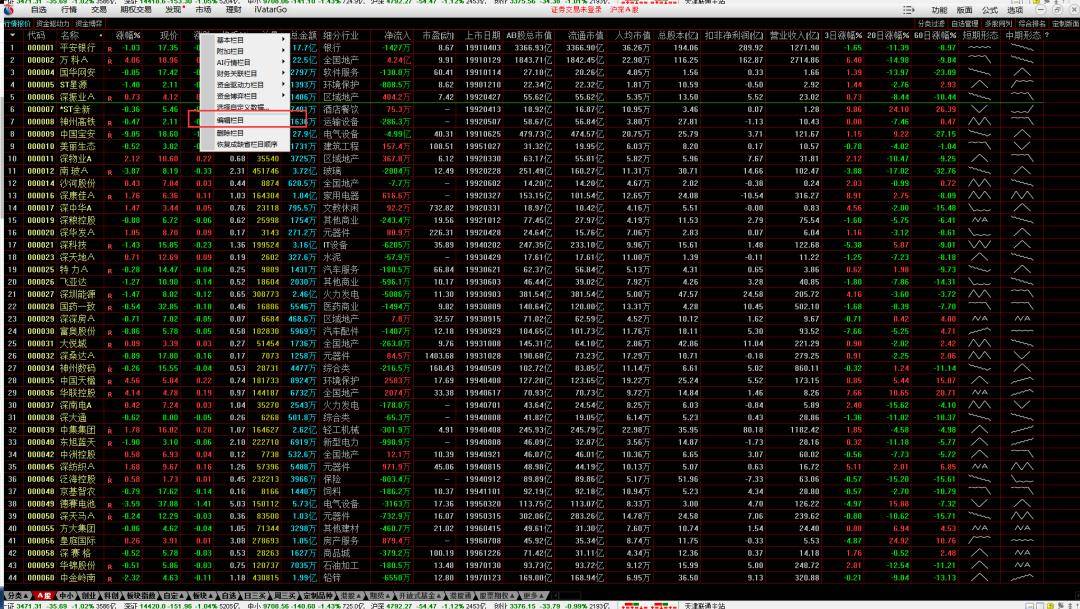Expand the AI行情栏目 submenu
The image size is (1080, 609).
click(245, 62)
